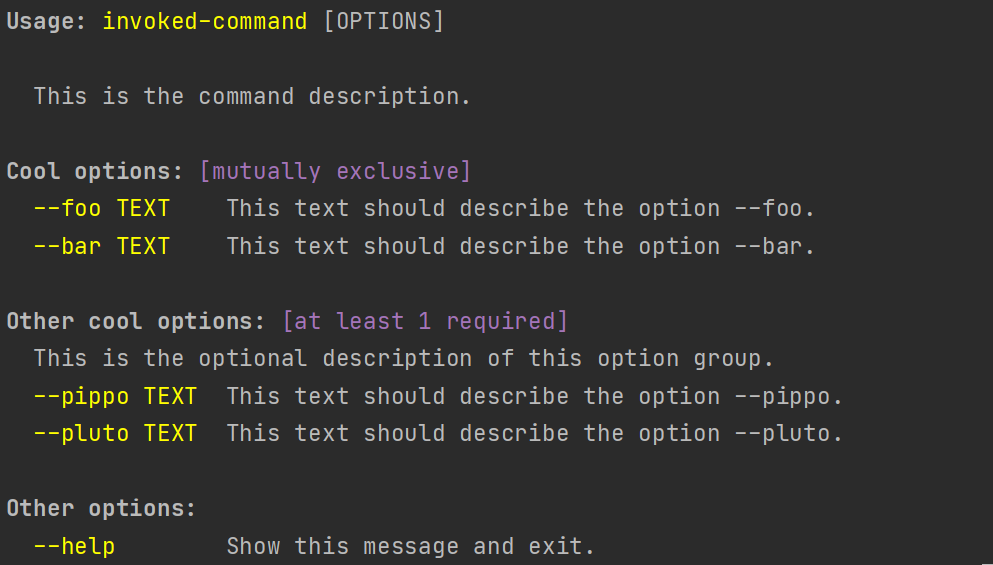Select the yellow --pluto TEXT option name
This screenshot has width=993, height=565.
(115, 434)
